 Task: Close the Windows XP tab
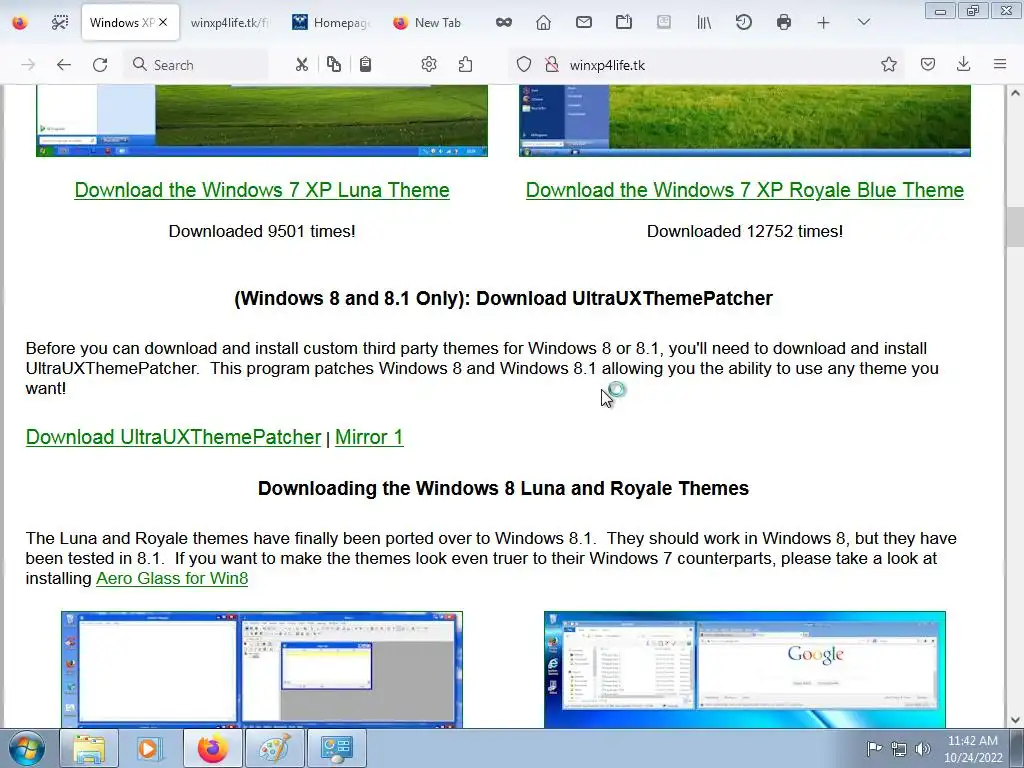click(x=163, y=22)
